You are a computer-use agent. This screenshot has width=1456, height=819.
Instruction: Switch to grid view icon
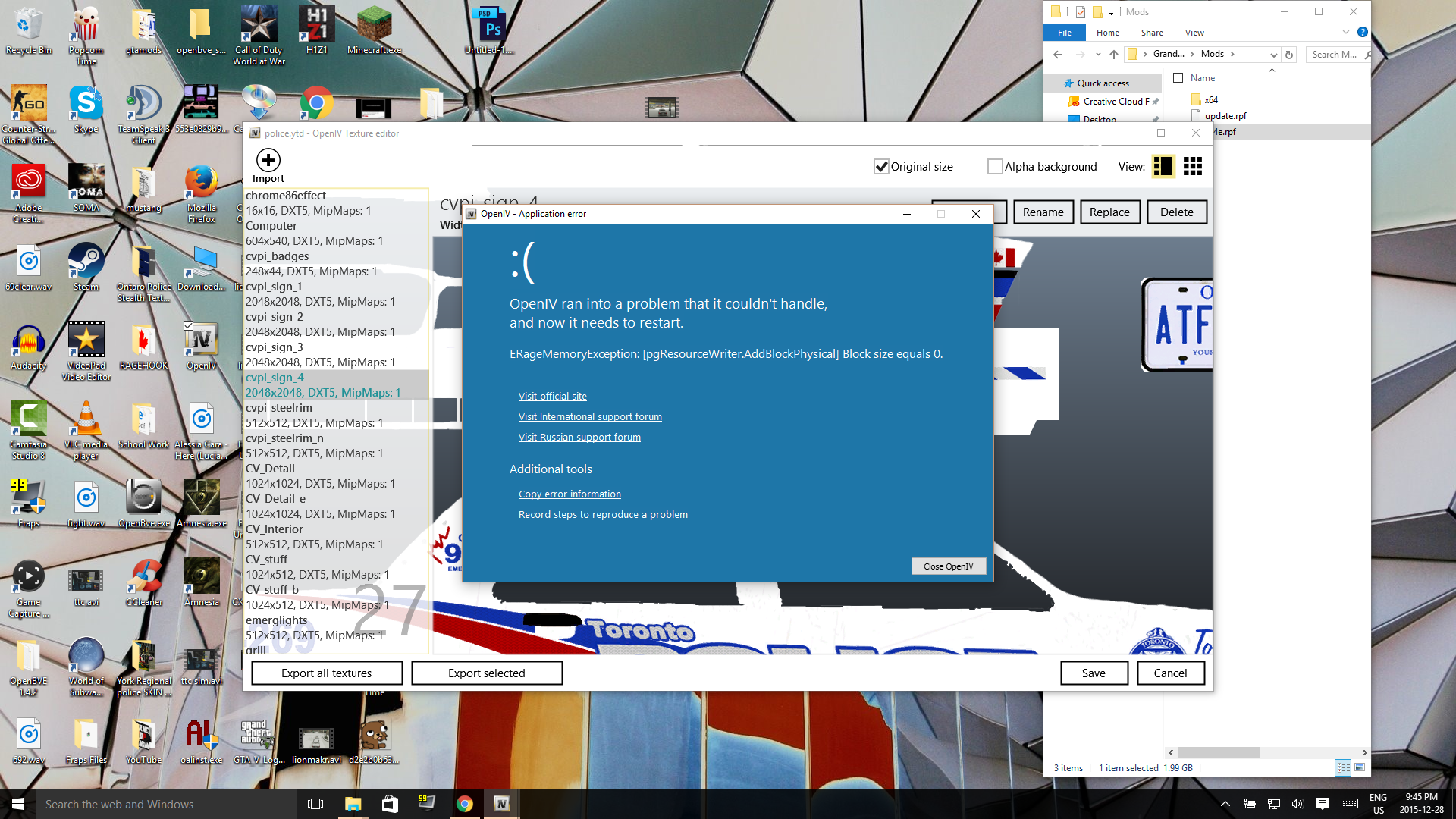click(1193, 167)
